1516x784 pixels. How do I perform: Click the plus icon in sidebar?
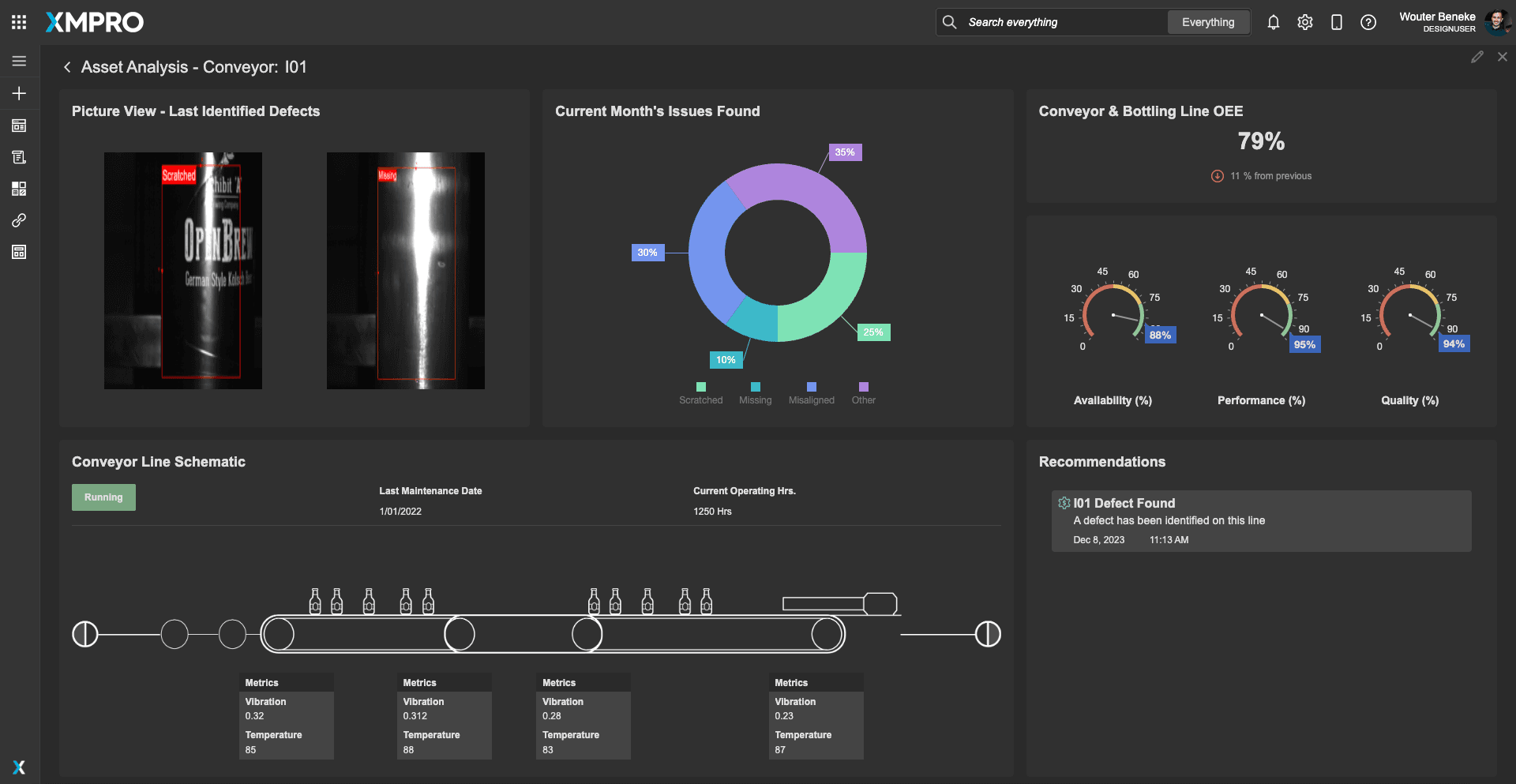tap(19, 93)
